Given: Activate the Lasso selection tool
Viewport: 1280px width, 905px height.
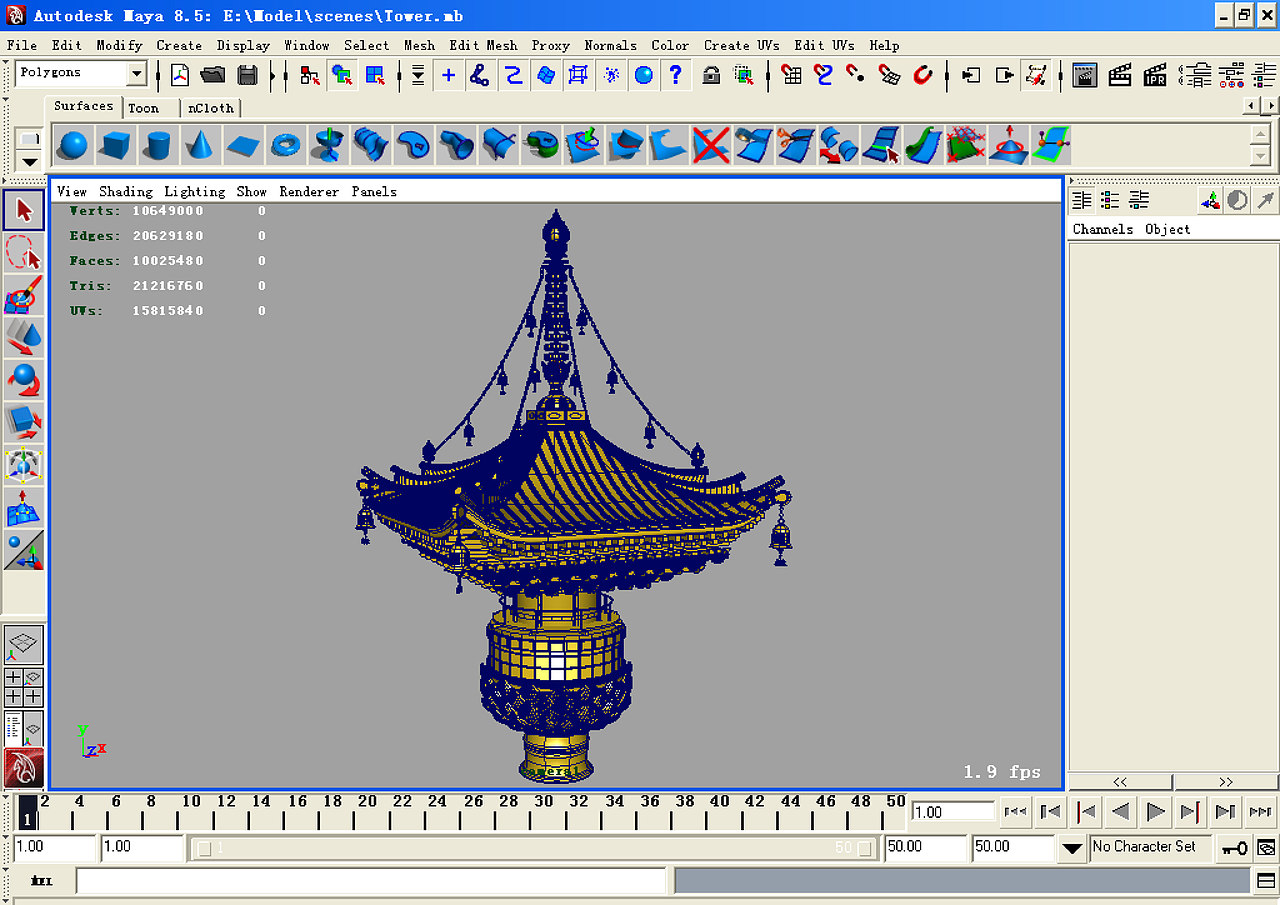Looking at the screenshot, I should coord(25,253).
